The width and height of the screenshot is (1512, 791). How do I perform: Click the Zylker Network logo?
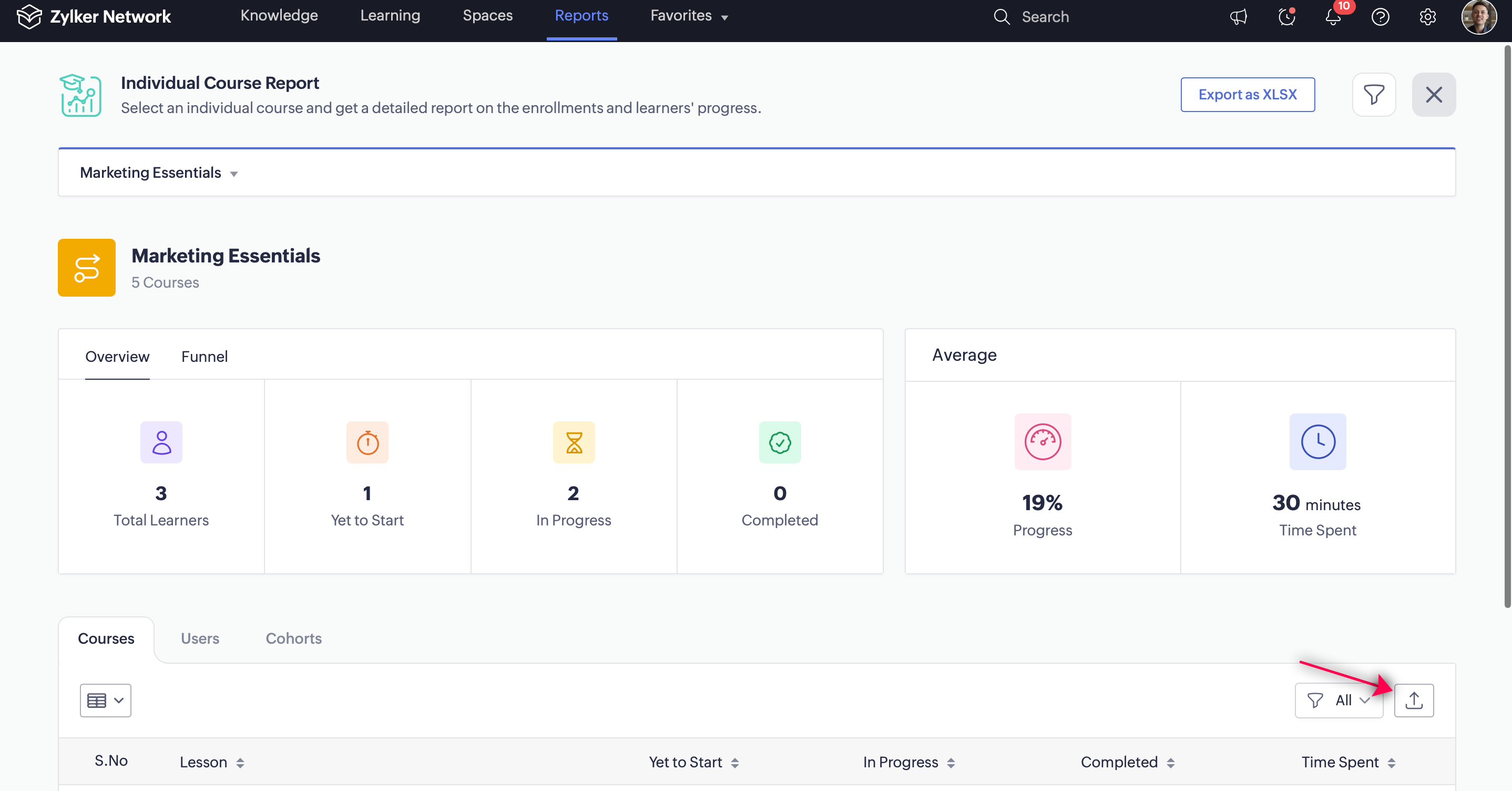(x=94, y=17)
